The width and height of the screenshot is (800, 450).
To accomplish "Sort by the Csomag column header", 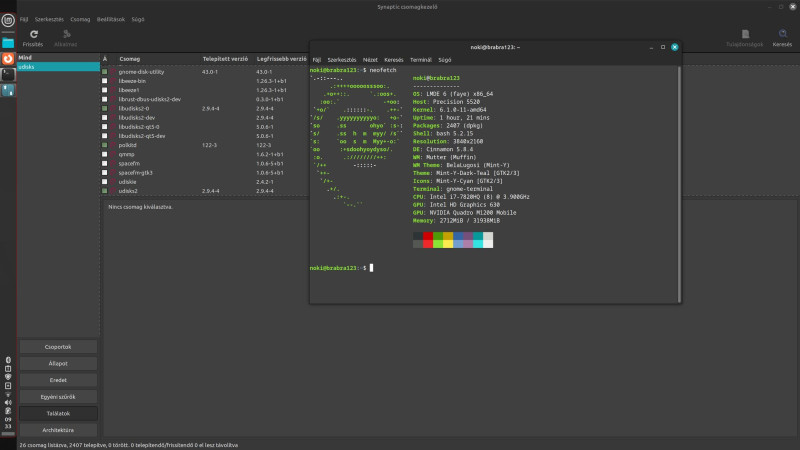I will [129, 59].
